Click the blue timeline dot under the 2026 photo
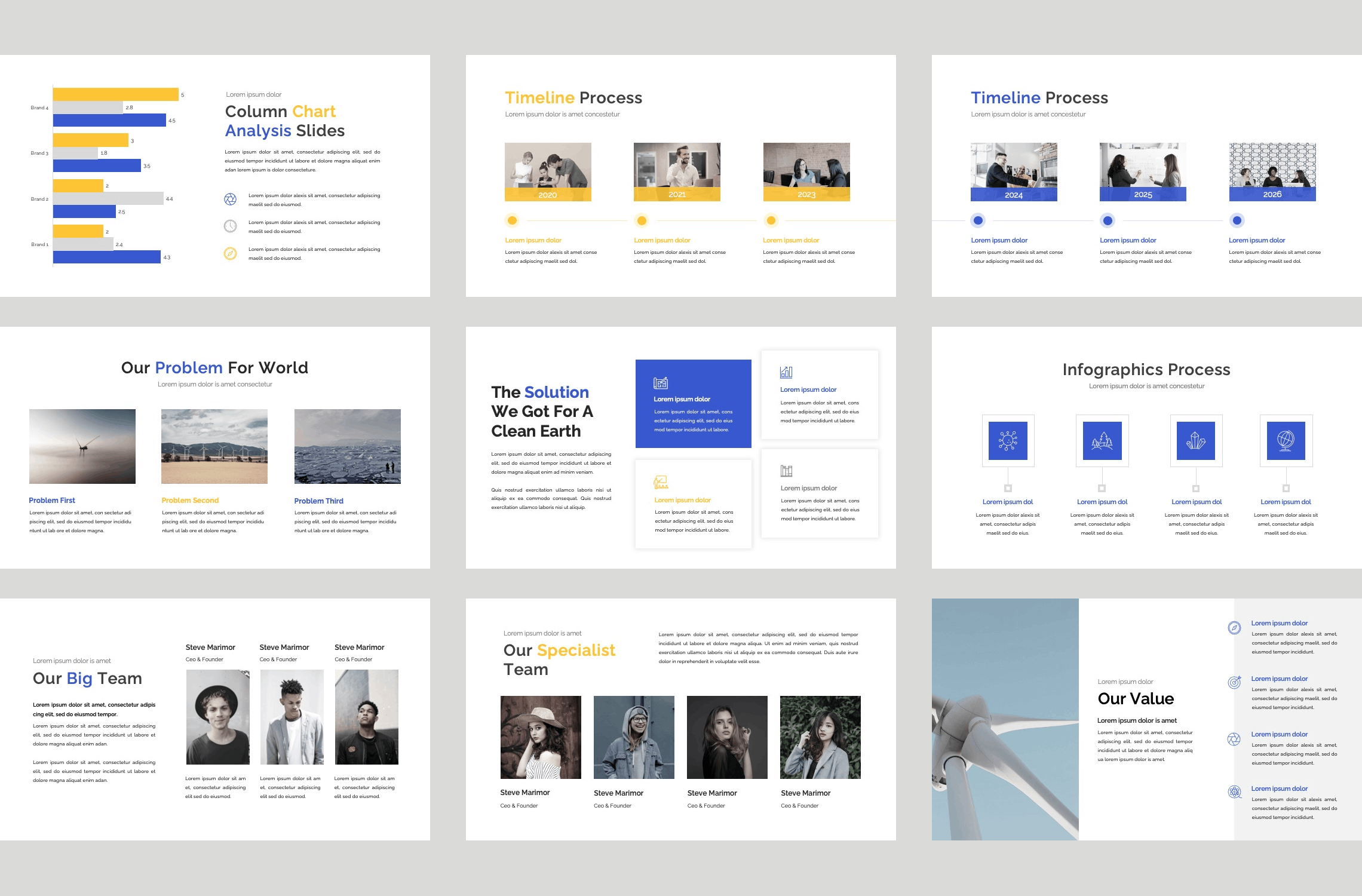Image resolution: width=1362 pixels, height=896 pixels. click(1237, 220)
